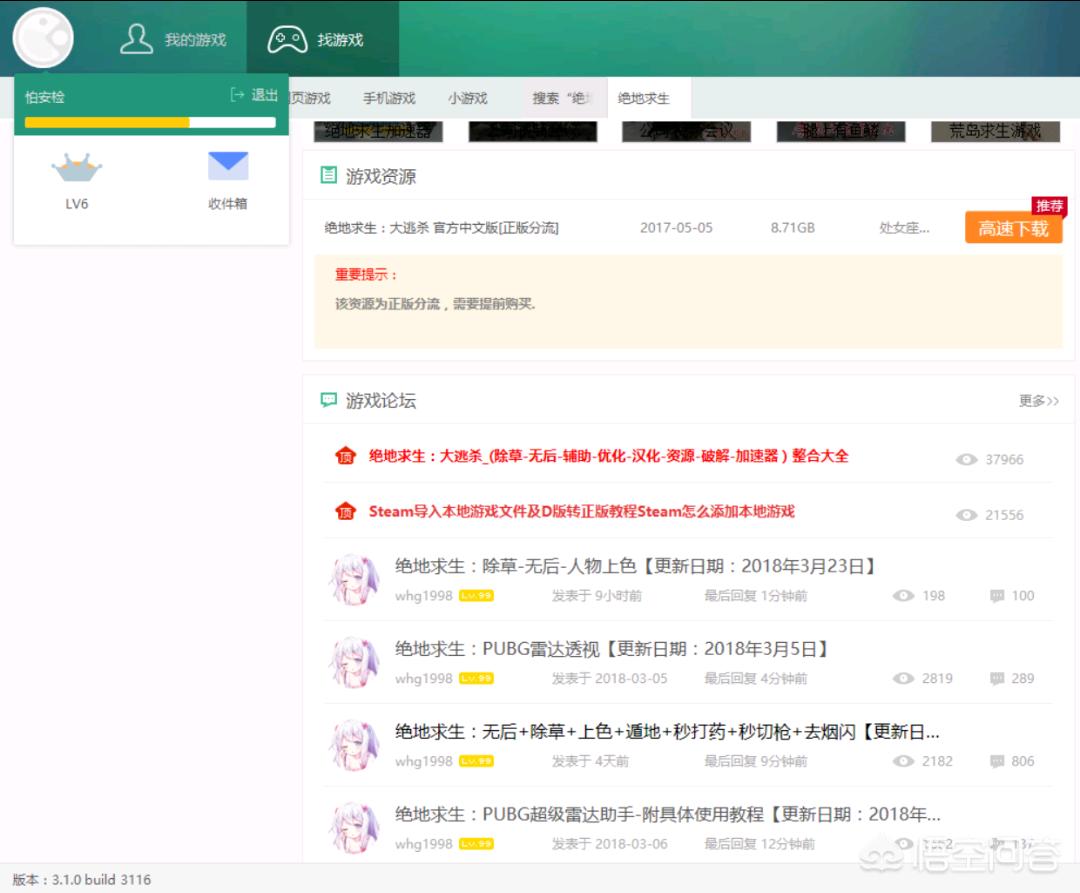Select the 搜索 "绝 tab

click(x=561, y=98)
